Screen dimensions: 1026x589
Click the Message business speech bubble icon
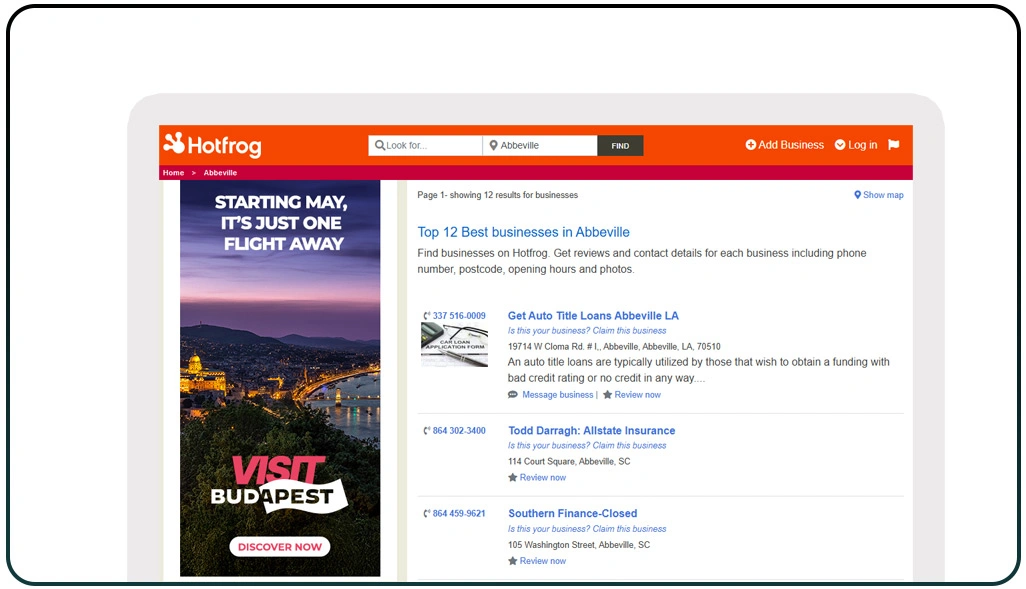click(x=513, y=395)
